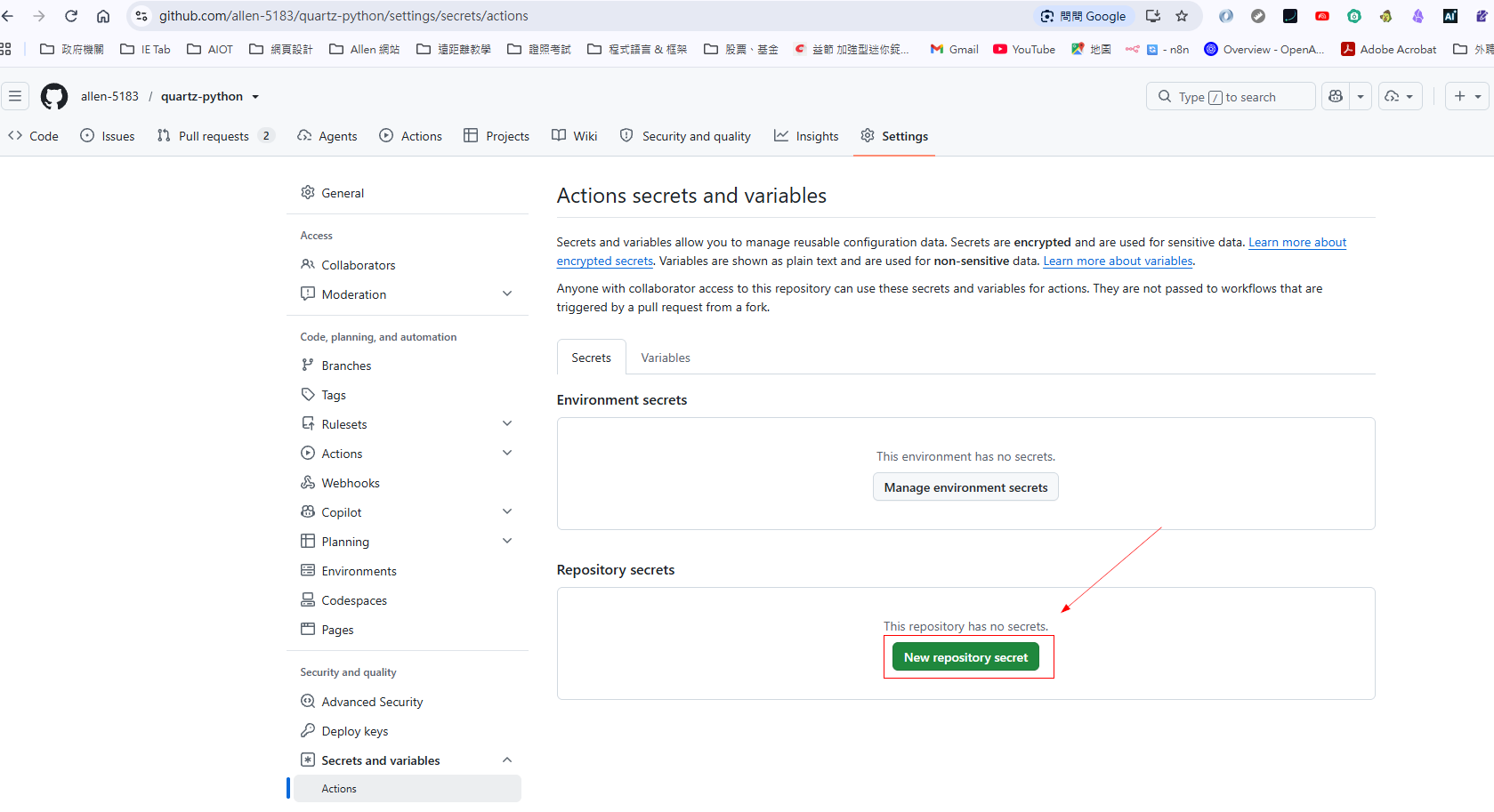The image size is (1494, 812).
Task: Open Codespaces settings
Action: coord(408,600)
